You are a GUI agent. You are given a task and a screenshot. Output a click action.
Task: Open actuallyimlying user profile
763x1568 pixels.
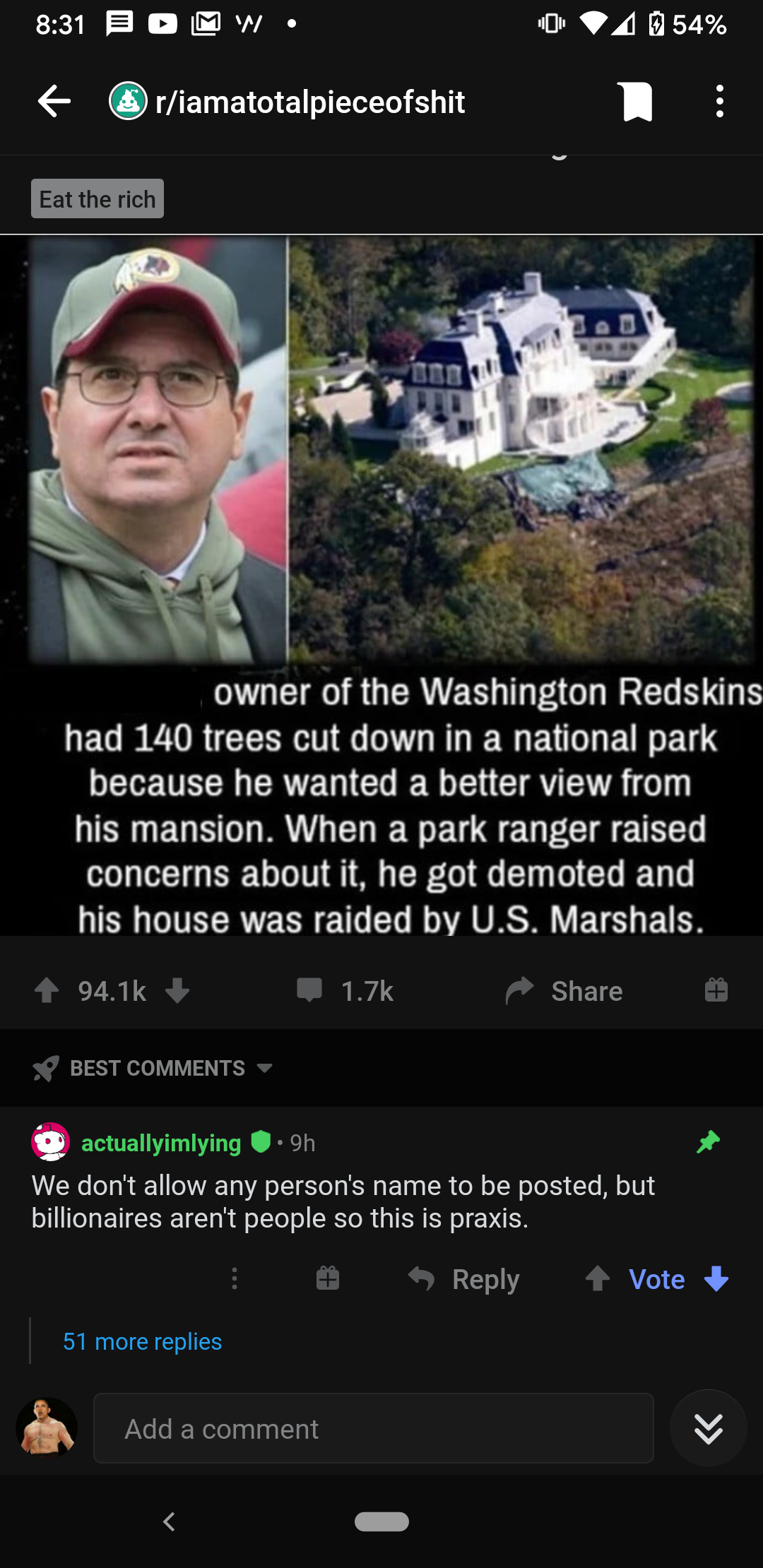point(161,1143)
